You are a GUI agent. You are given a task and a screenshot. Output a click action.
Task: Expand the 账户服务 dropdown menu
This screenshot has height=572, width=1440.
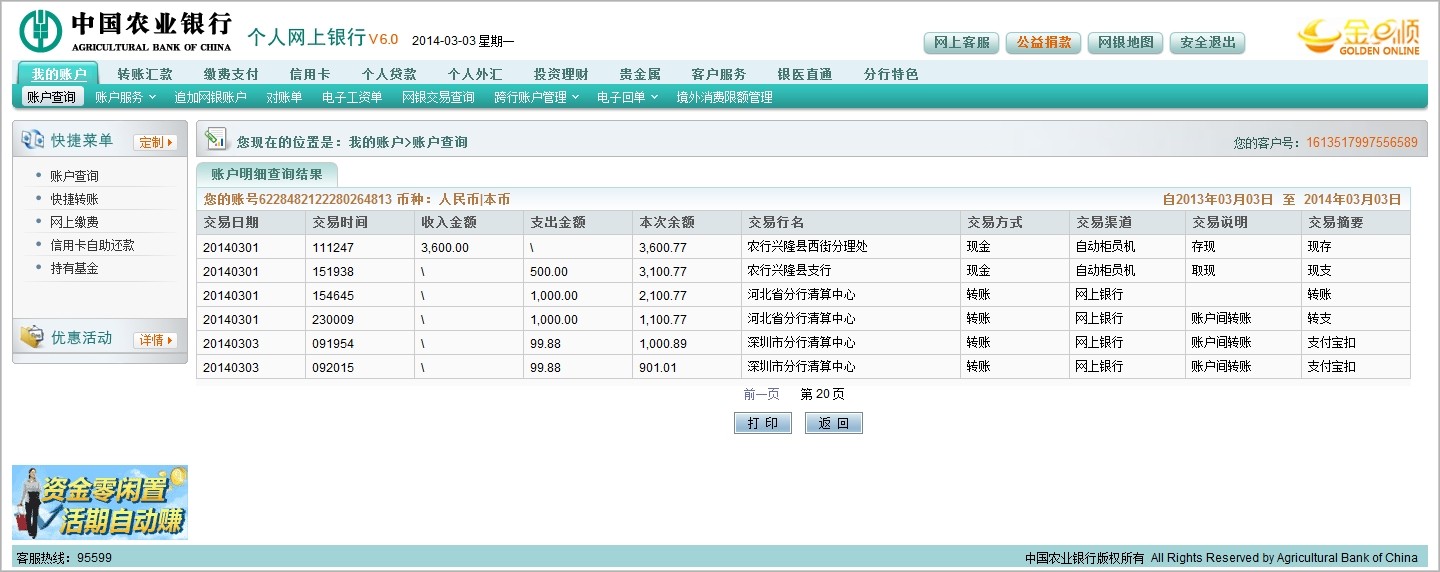[125, 97]
